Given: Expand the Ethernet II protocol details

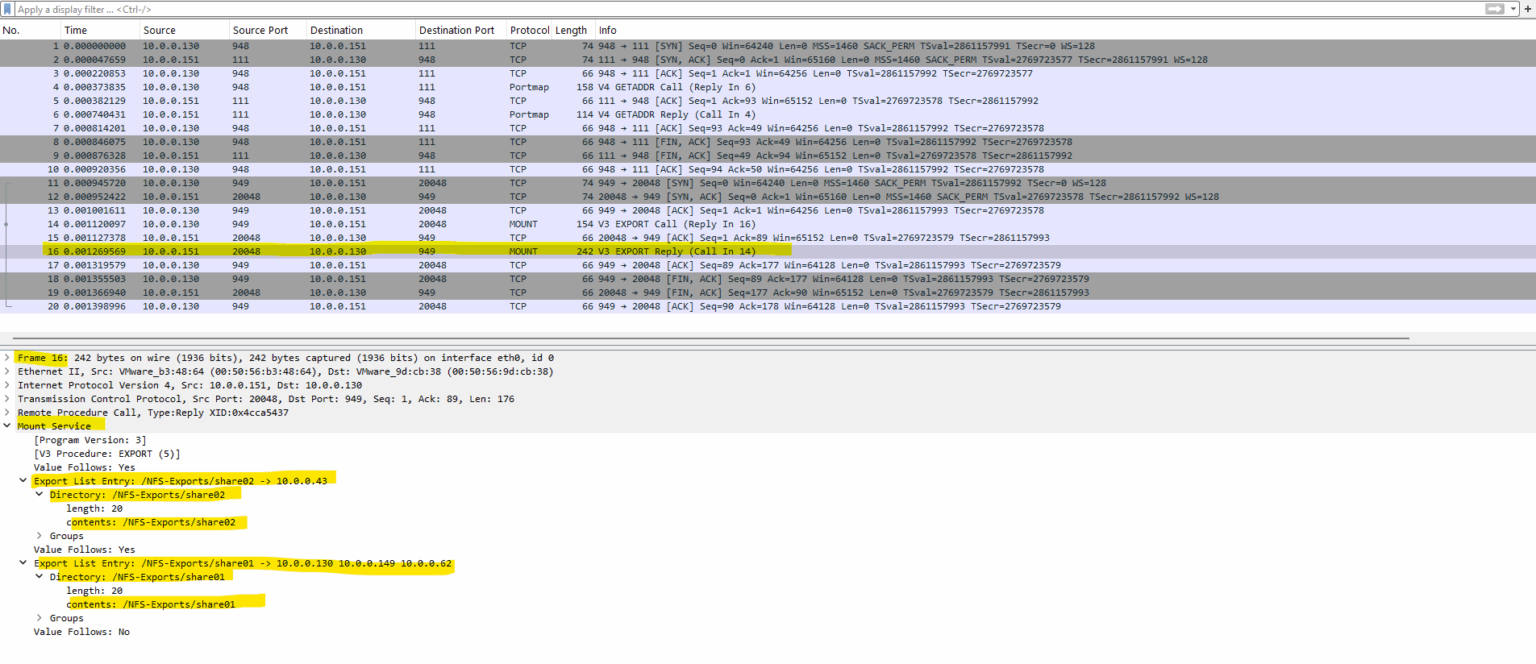Looking at the screenshot, I should (8, 371).
